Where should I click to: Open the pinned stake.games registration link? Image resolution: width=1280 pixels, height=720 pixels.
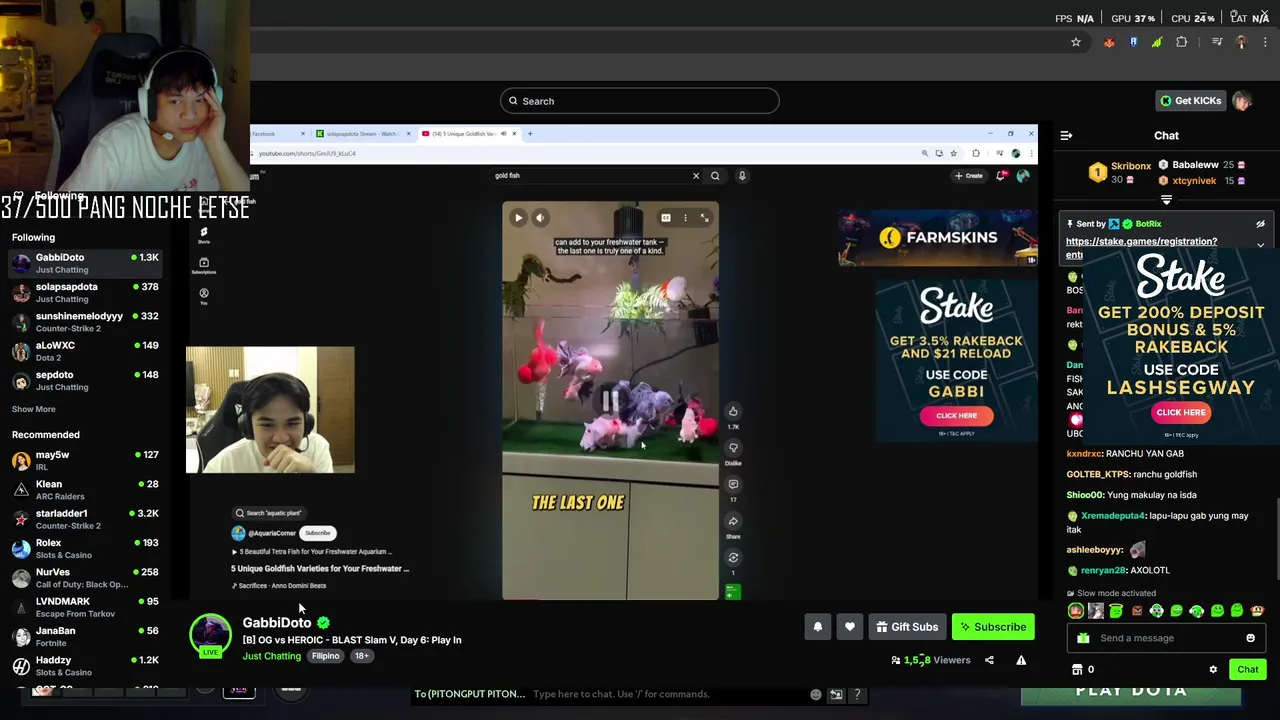point(1141,241)
